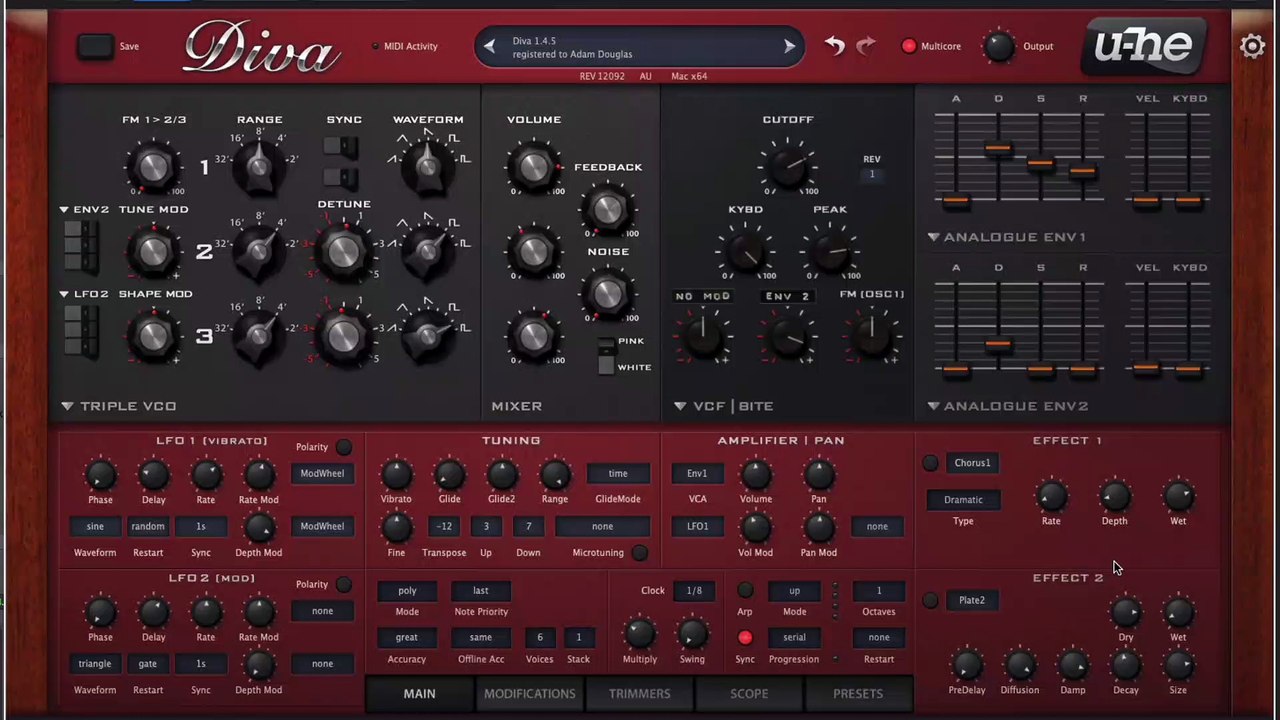The image size is (1280, 720).
Task: Go to next preset arrow
Action: 789,46
